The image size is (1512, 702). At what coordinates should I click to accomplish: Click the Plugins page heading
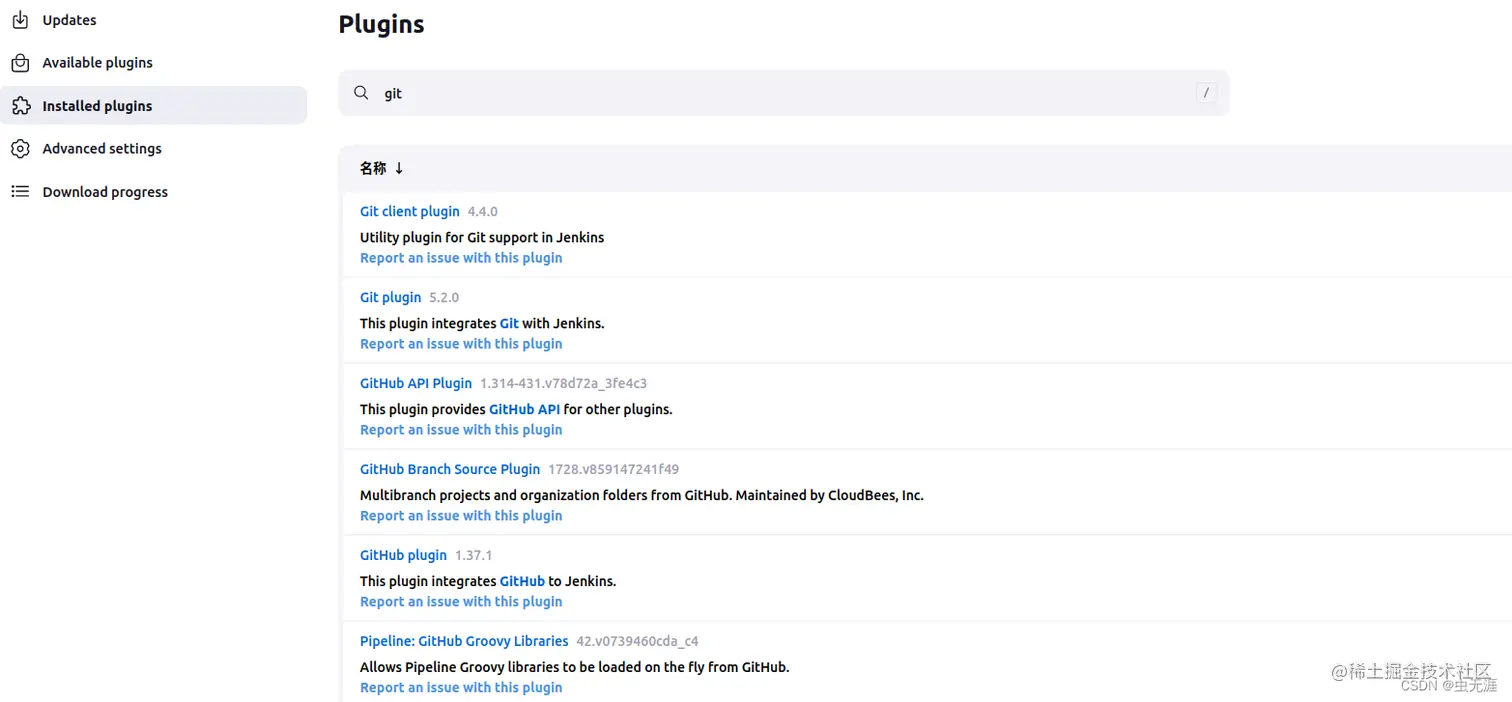pos(381,24)
